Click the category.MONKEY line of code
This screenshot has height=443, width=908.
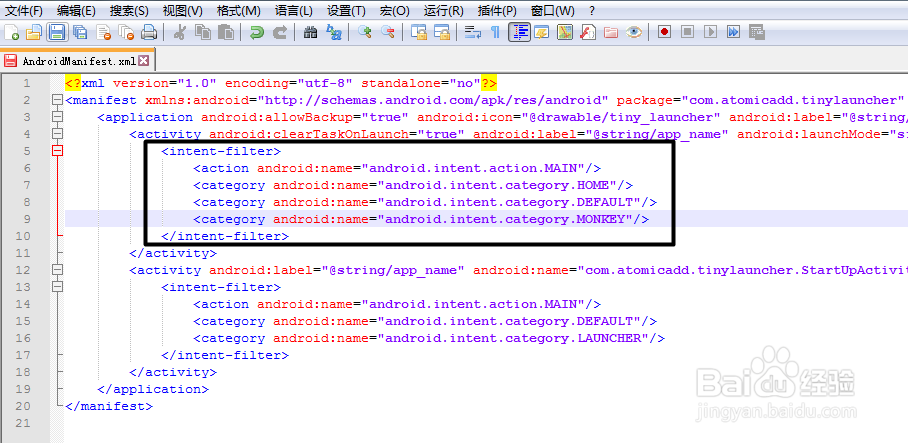(x=421, y=219)
